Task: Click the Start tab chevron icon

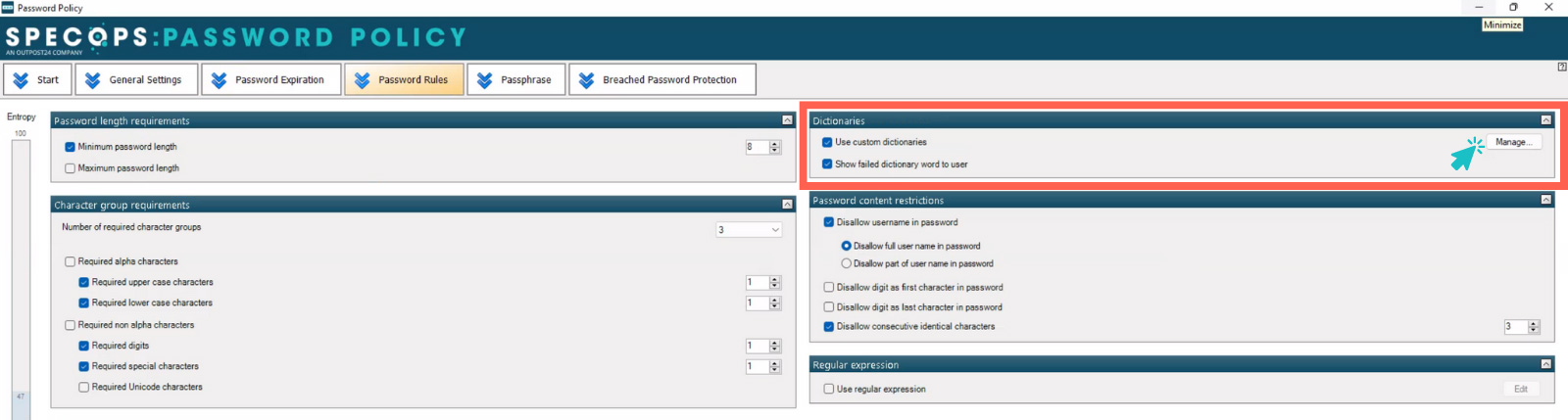Action: click(21, 80)
